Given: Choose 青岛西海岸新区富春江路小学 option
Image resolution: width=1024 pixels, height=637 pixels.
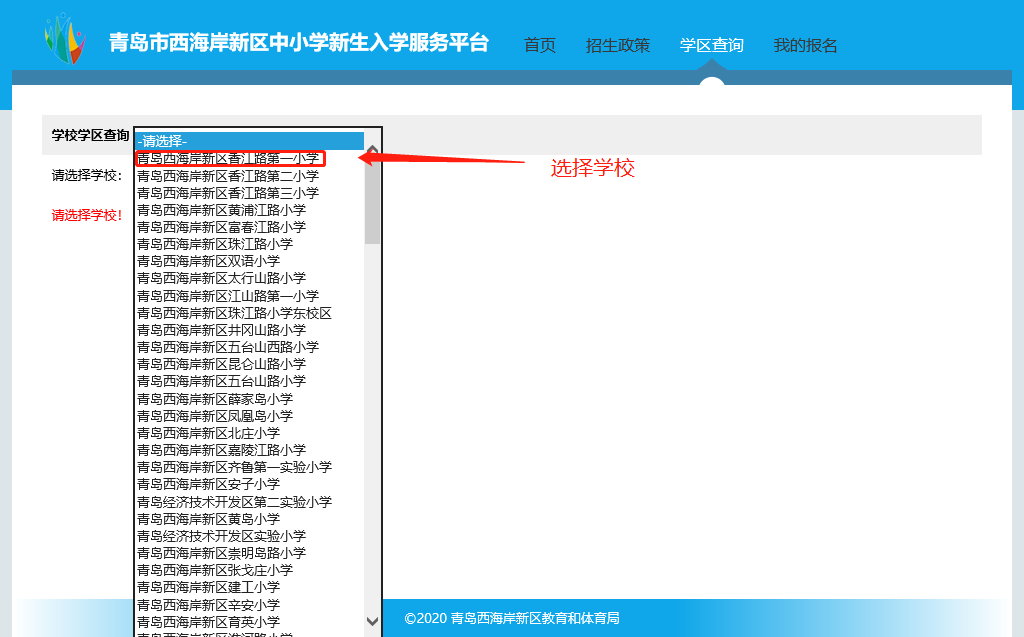Looking at the screenshot, I should [x=249, y=227].
